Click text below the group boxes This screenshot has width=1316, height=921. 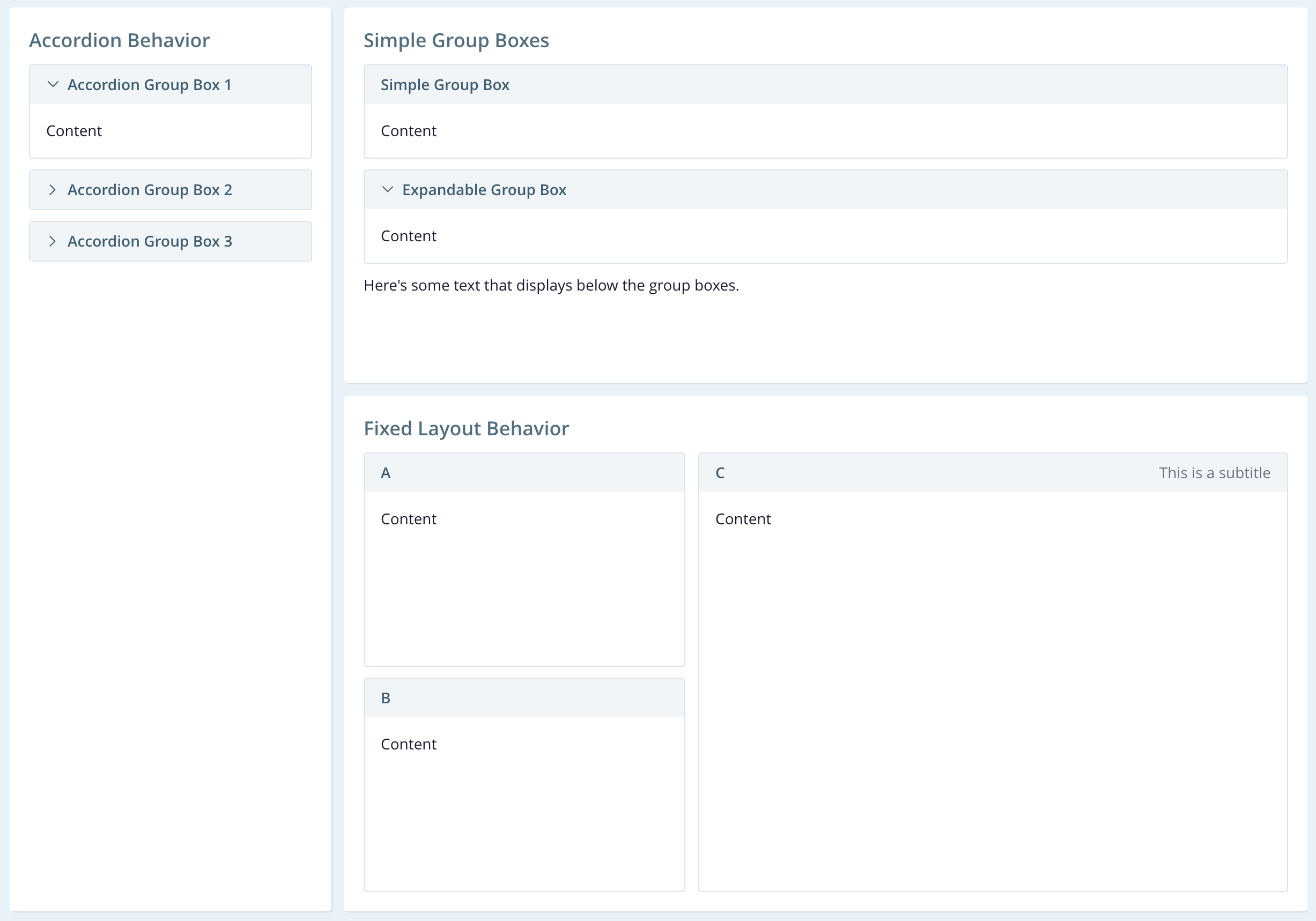551,285
